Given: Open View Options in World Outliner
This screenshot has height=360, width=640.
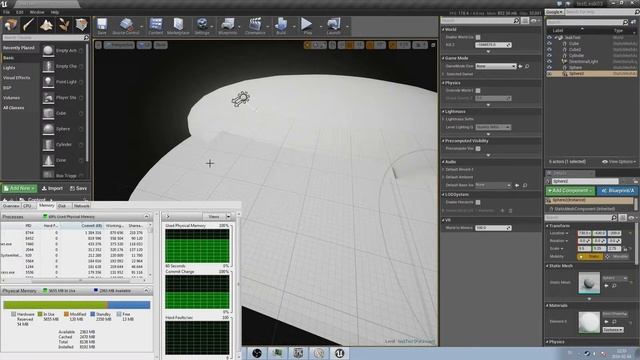Looking at the screenshot, I should pyautogui.click(x=619, y=162).
